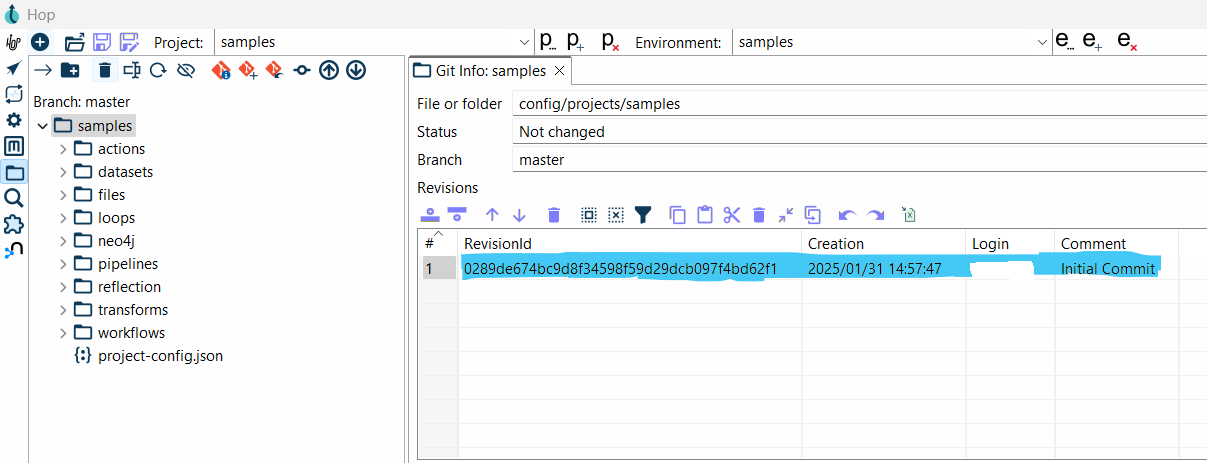This screenshot has width=1207, height=463.
Task: Click the Git revert icon
Action: click(x=273, y=70)
